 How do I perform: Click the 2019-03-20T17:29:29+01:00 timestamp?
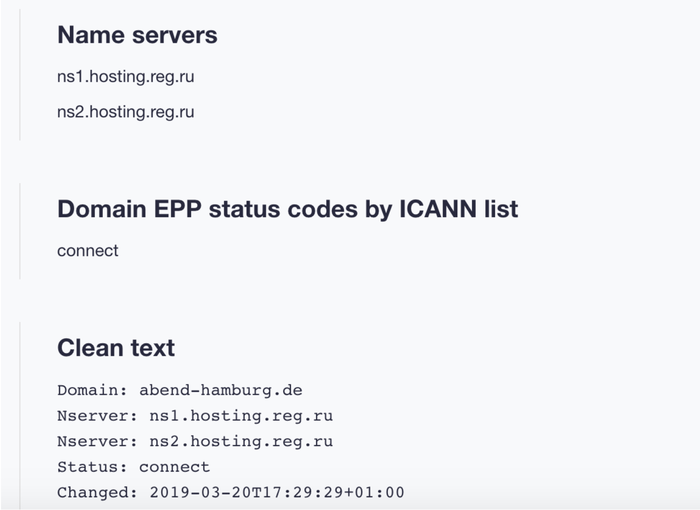point(277,493)
